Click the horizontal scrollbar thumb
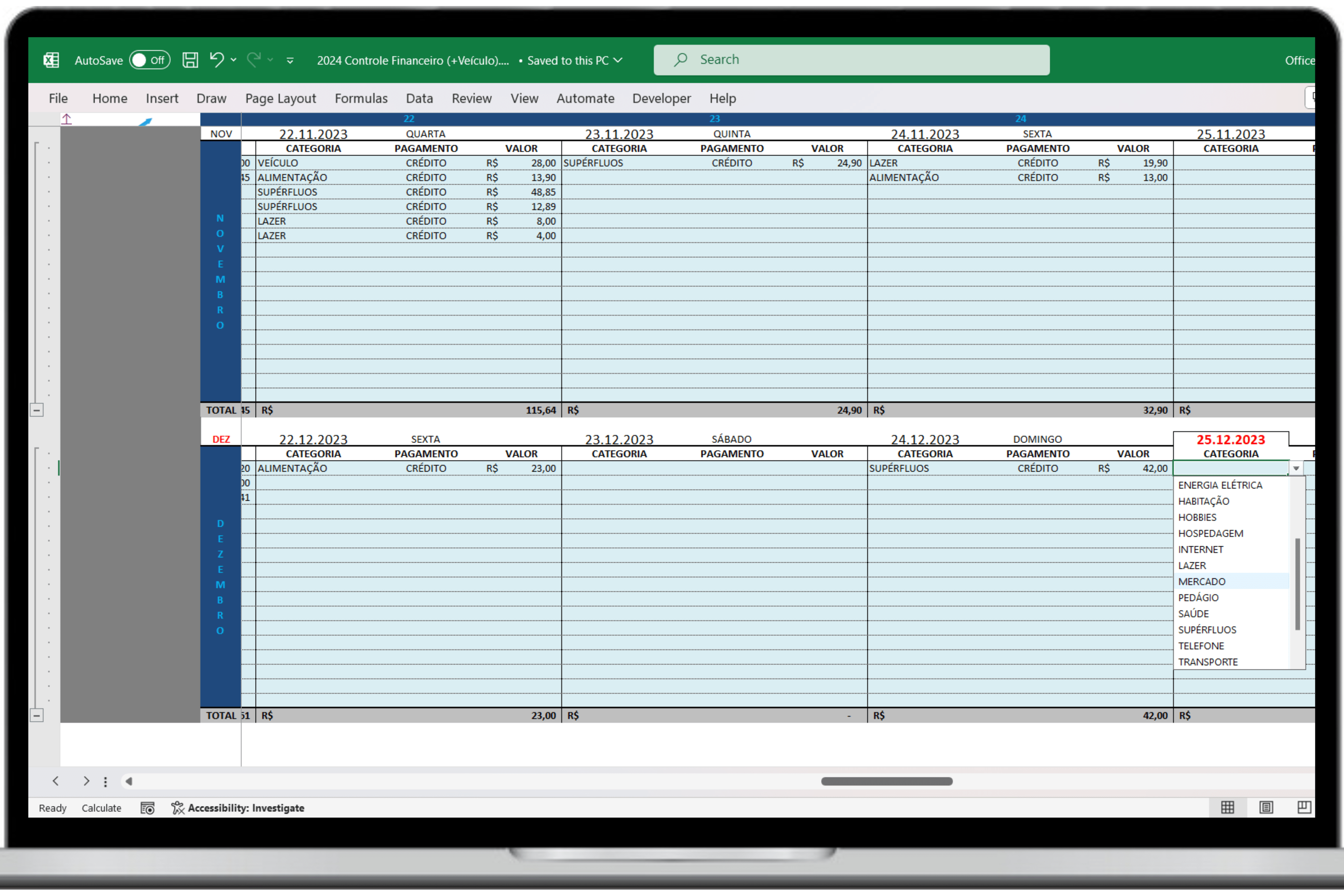The width and height of the screenshot is (1344, 896). 886,781
